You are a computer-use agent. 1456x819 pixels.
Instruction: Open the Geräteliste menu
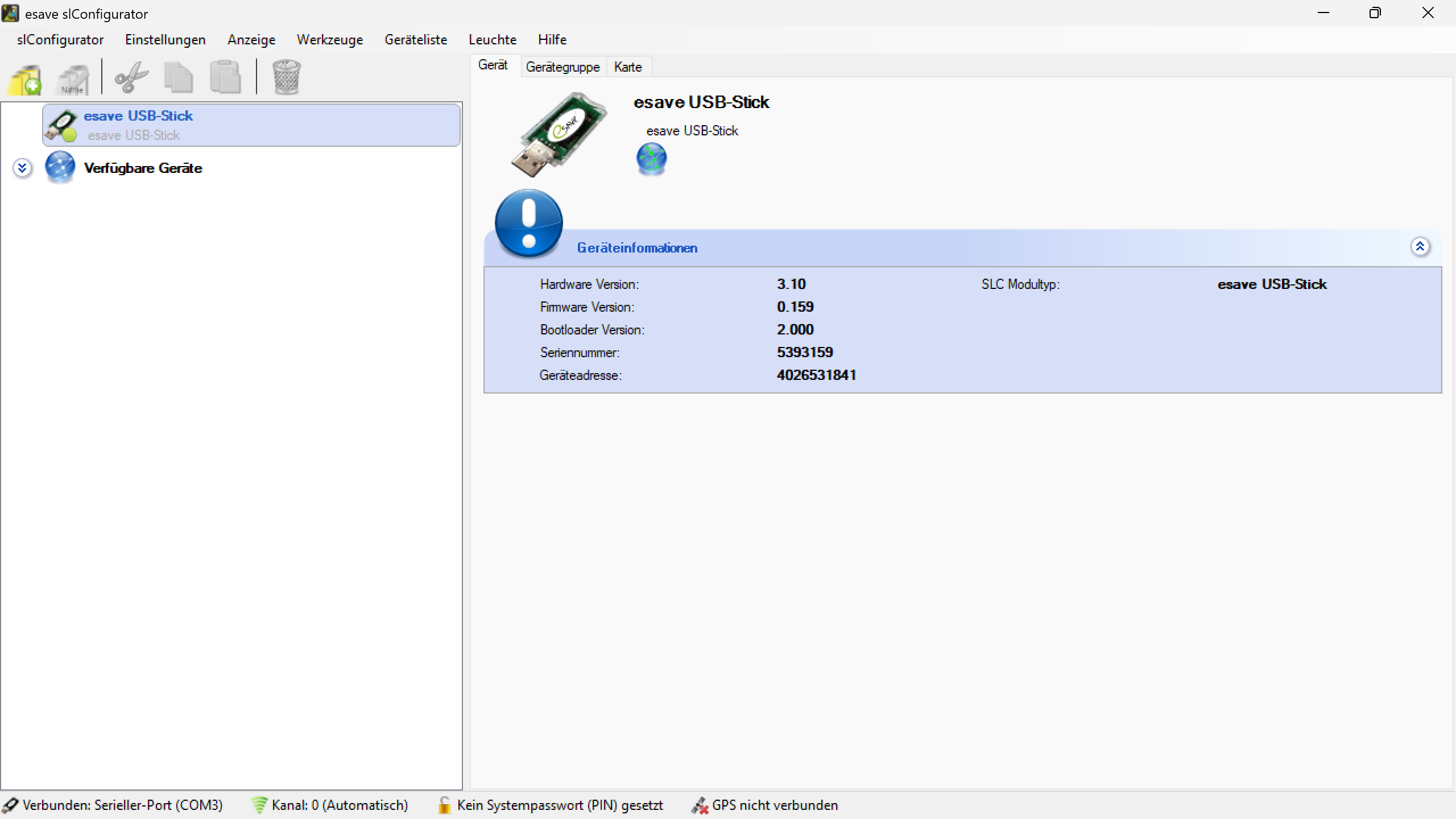coord(416,40)
